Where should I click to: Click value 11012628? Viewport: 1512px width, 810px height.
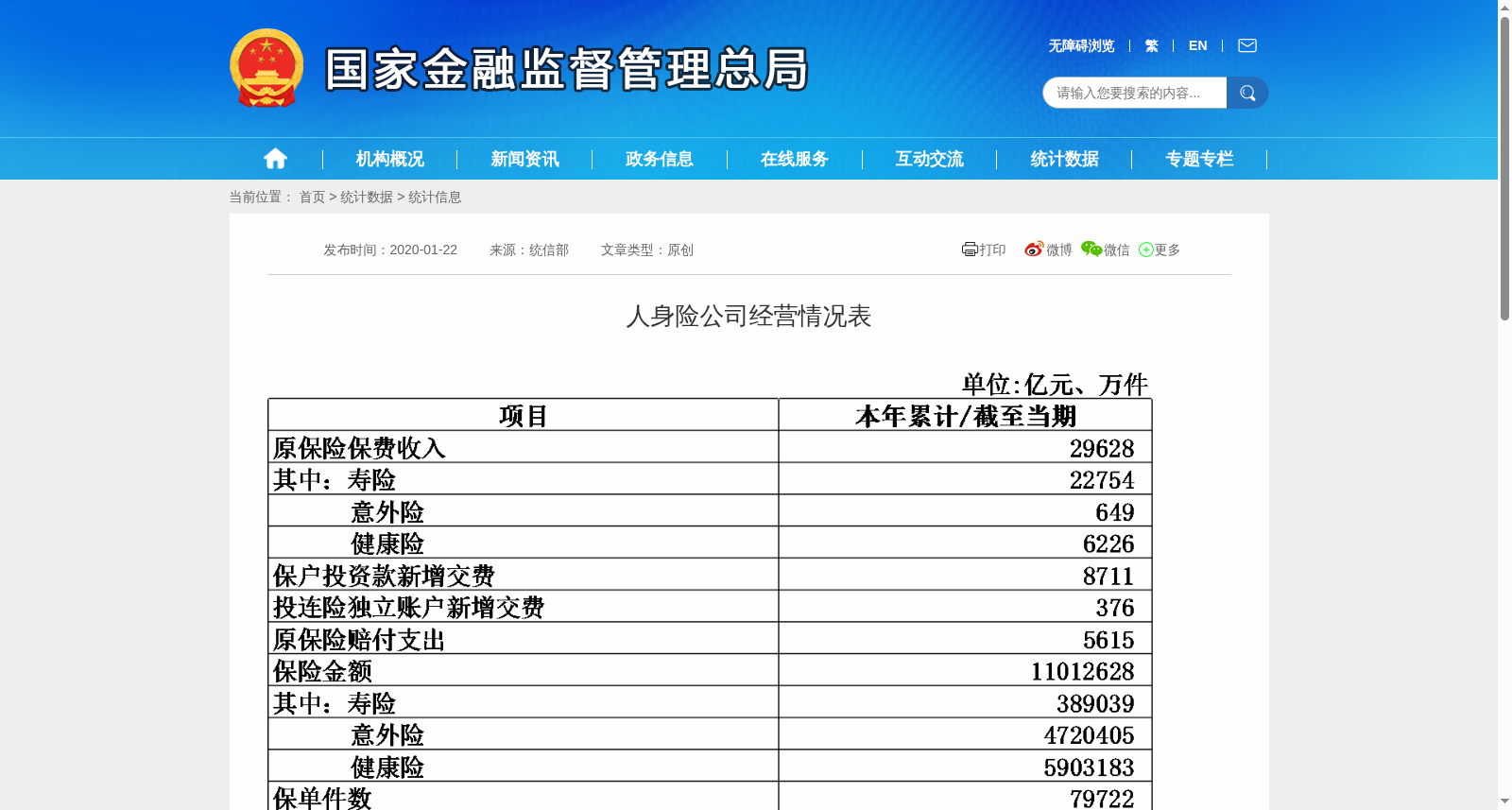[1083, 671]
